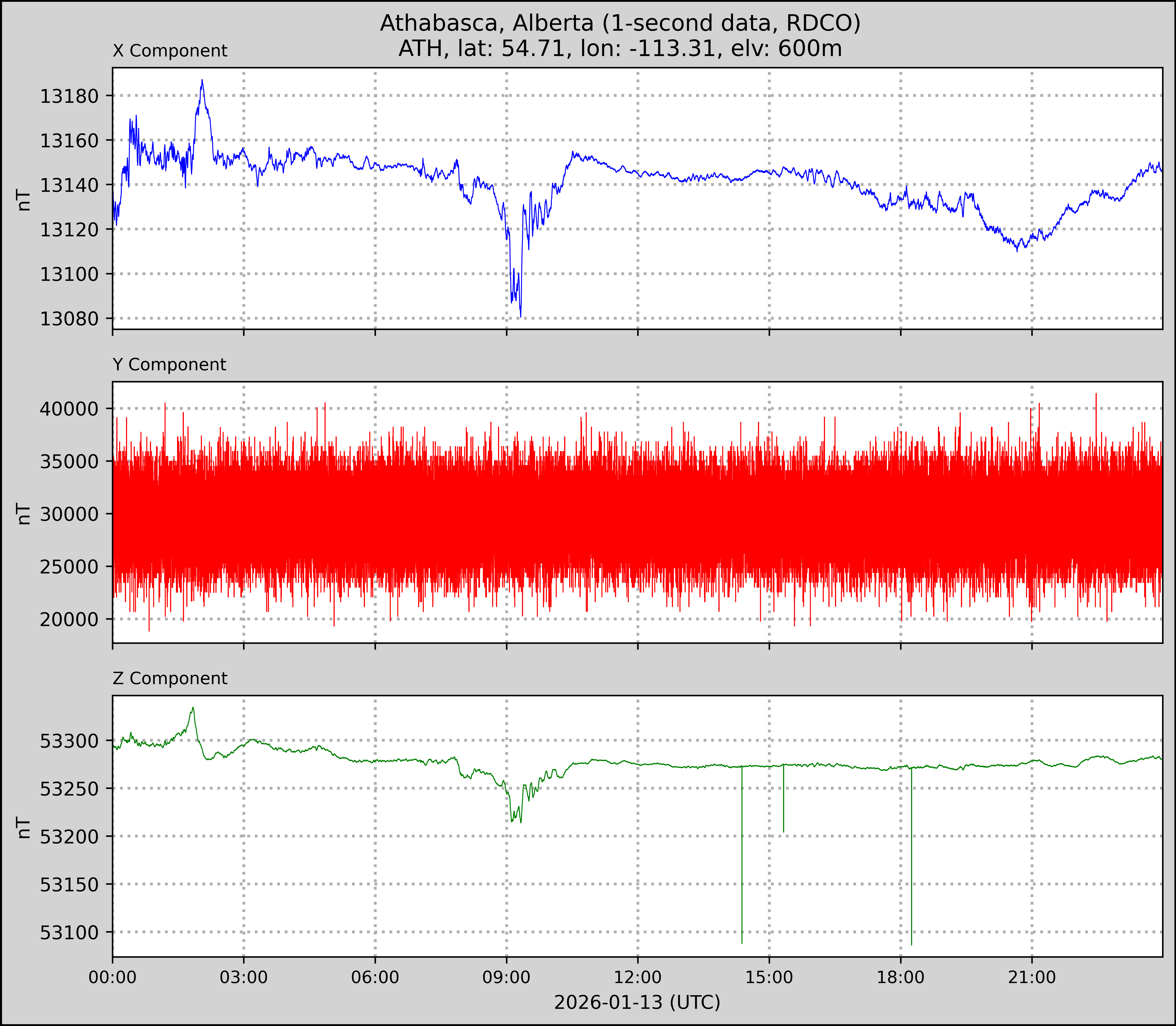Click the 00:00 time axis label
1176x1026 pixels.
coord(113,977)
